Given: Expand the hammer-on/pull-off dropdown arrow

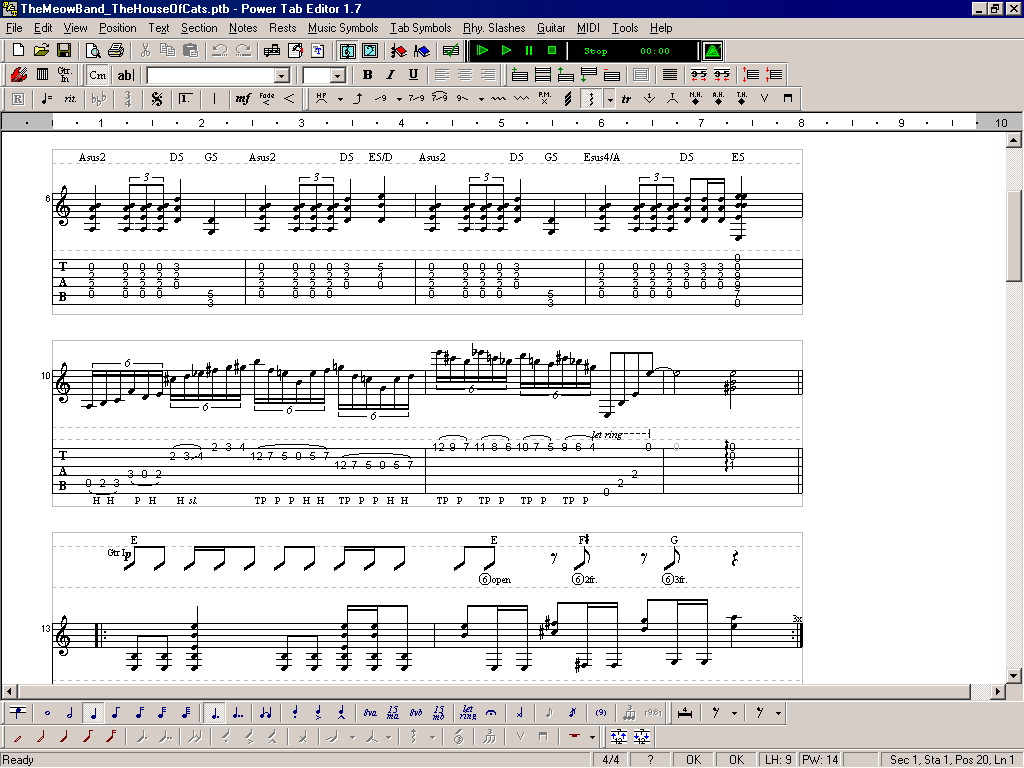Looking at the screenshot, I should click(x=340, y=99).
